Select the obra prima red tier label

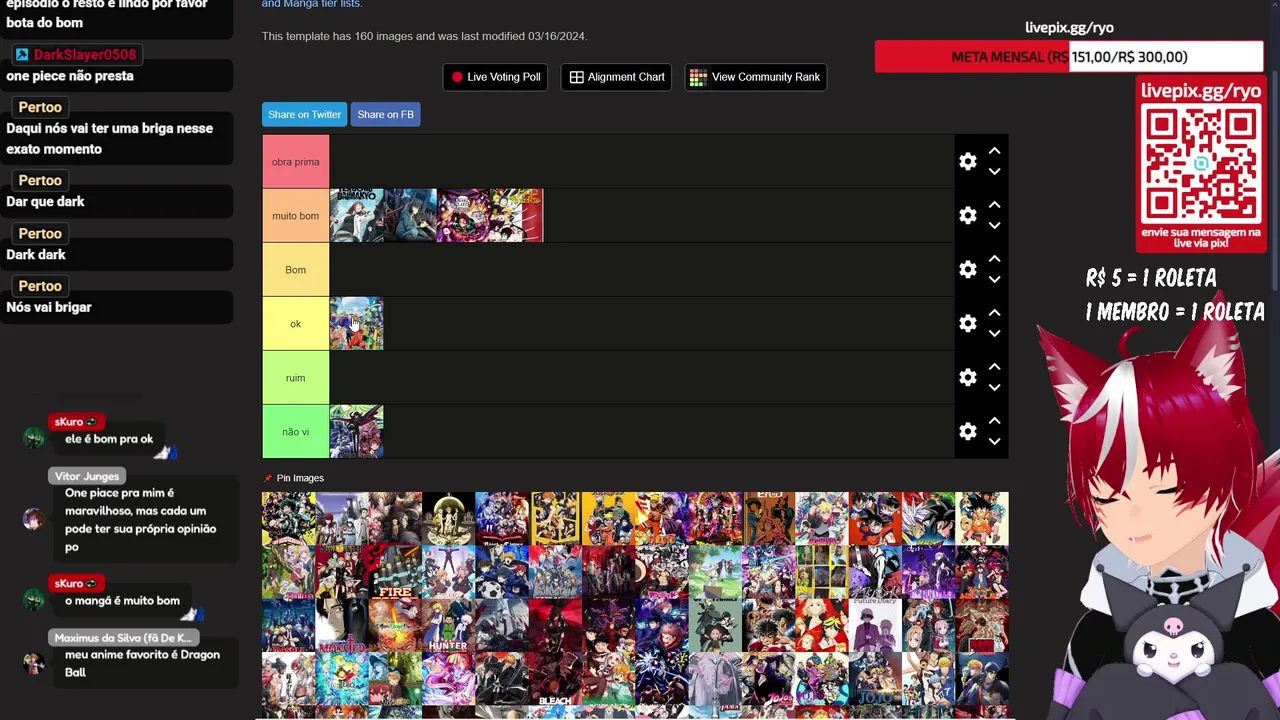(295, 162)
